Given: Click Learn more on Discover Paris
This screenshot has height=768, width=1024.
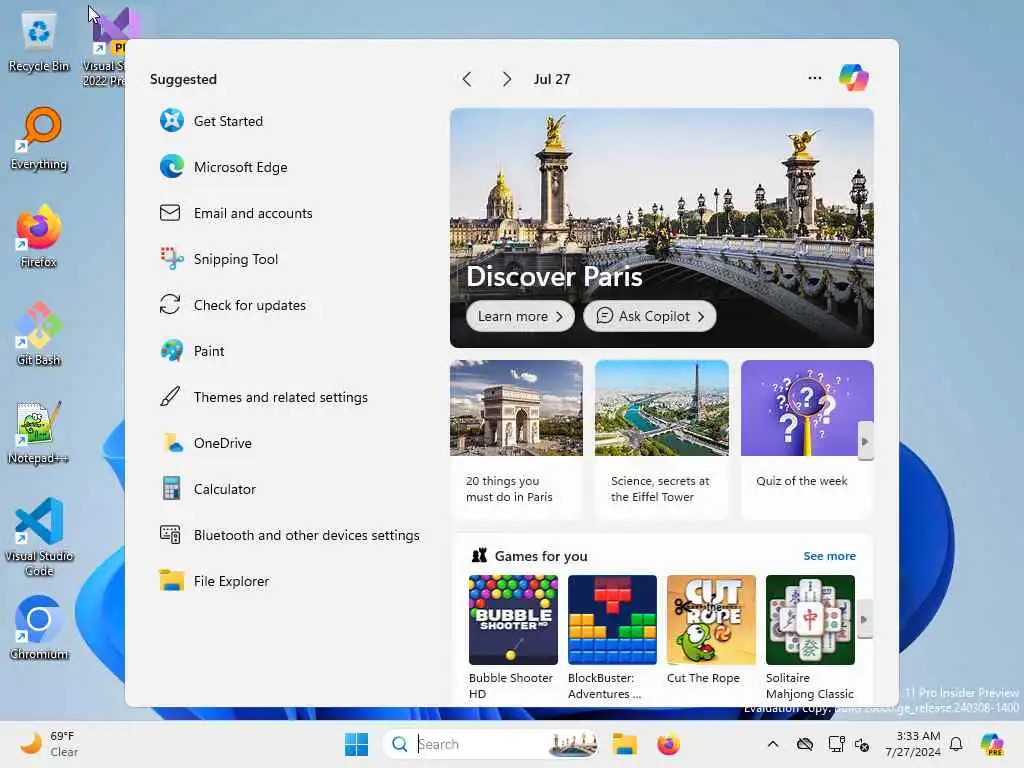Looking at the screenshot, I should 520,316.
